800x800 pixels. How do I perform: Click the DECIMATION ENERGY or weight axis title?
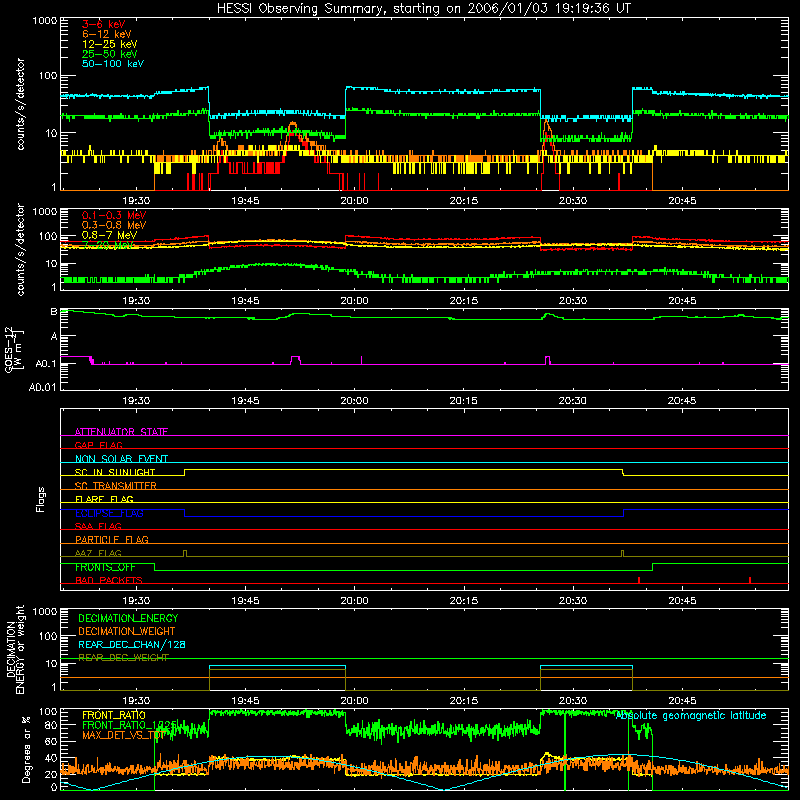pyautogui.click(x=15, y=649)
